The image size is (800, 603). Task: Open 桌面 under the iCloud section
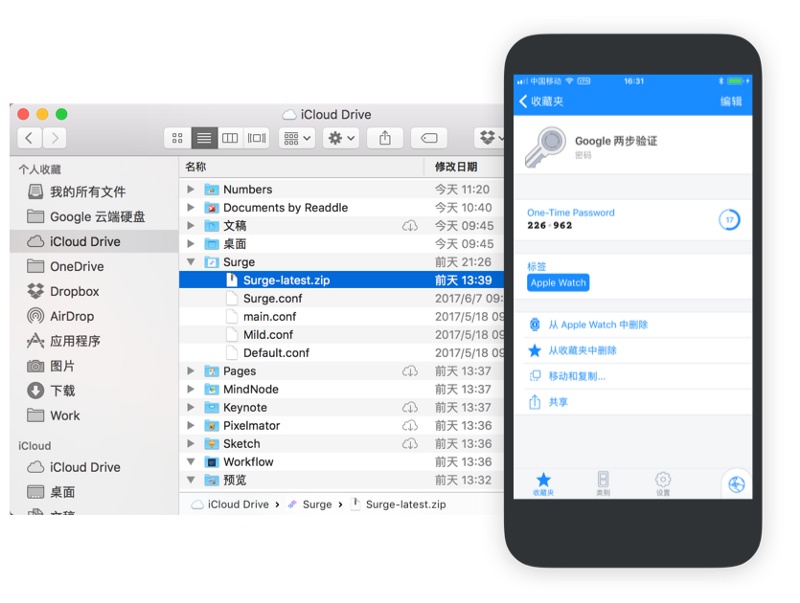51,492
